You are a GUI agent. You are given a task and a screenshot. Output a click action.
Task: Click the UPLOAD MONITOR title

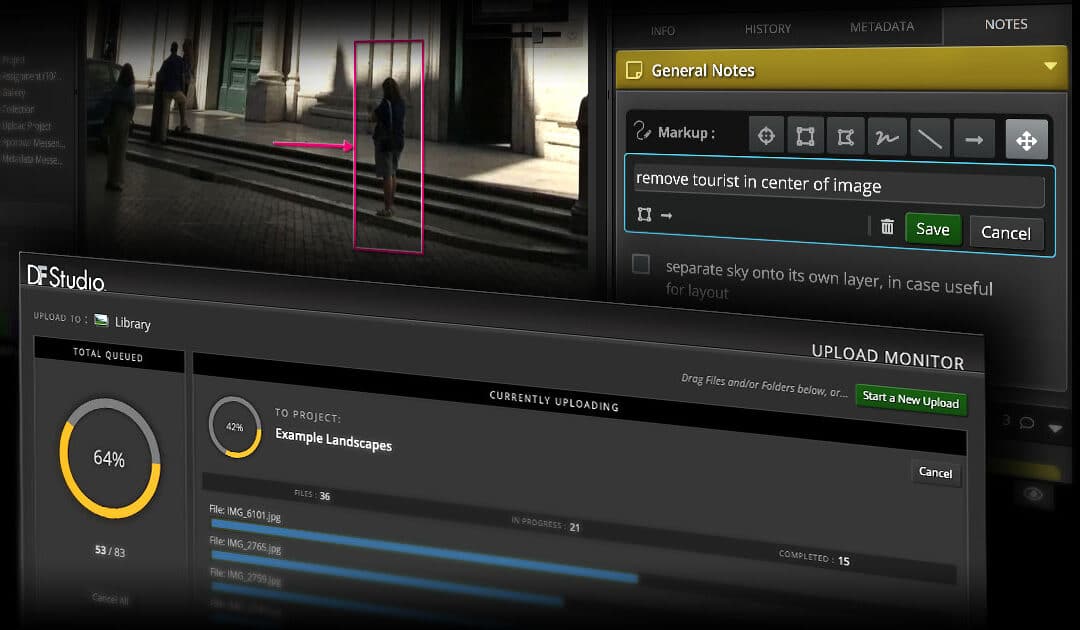tap(887, 357)
